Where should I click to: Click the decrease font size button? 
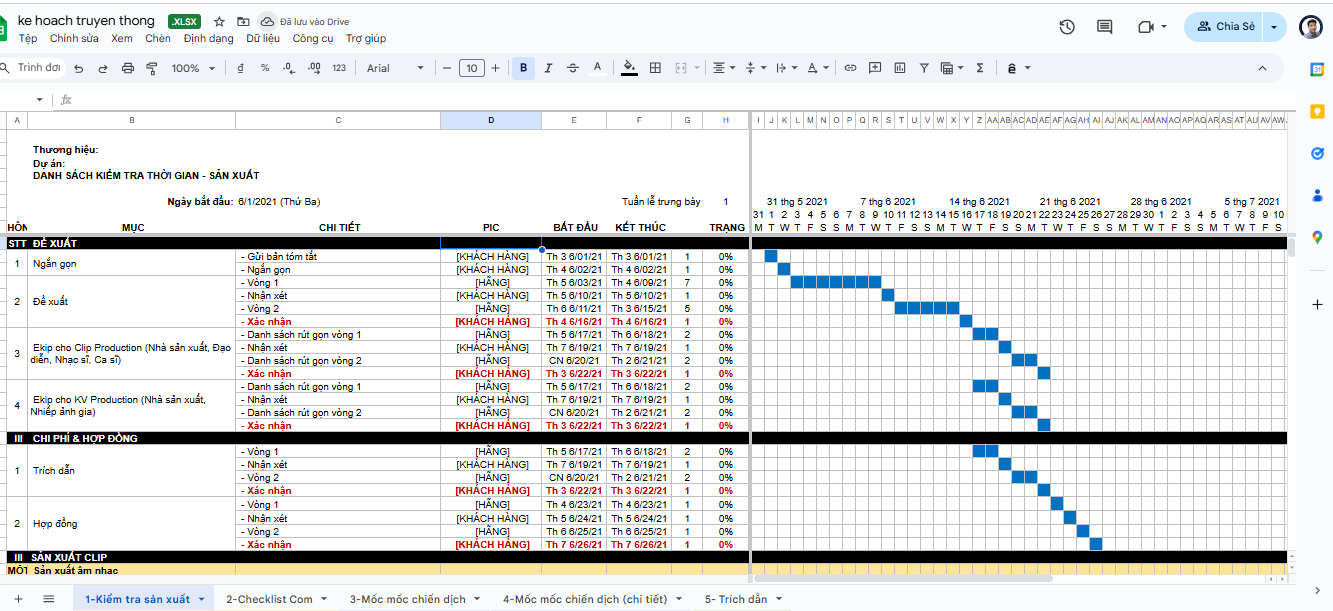(x=447, y=68)
